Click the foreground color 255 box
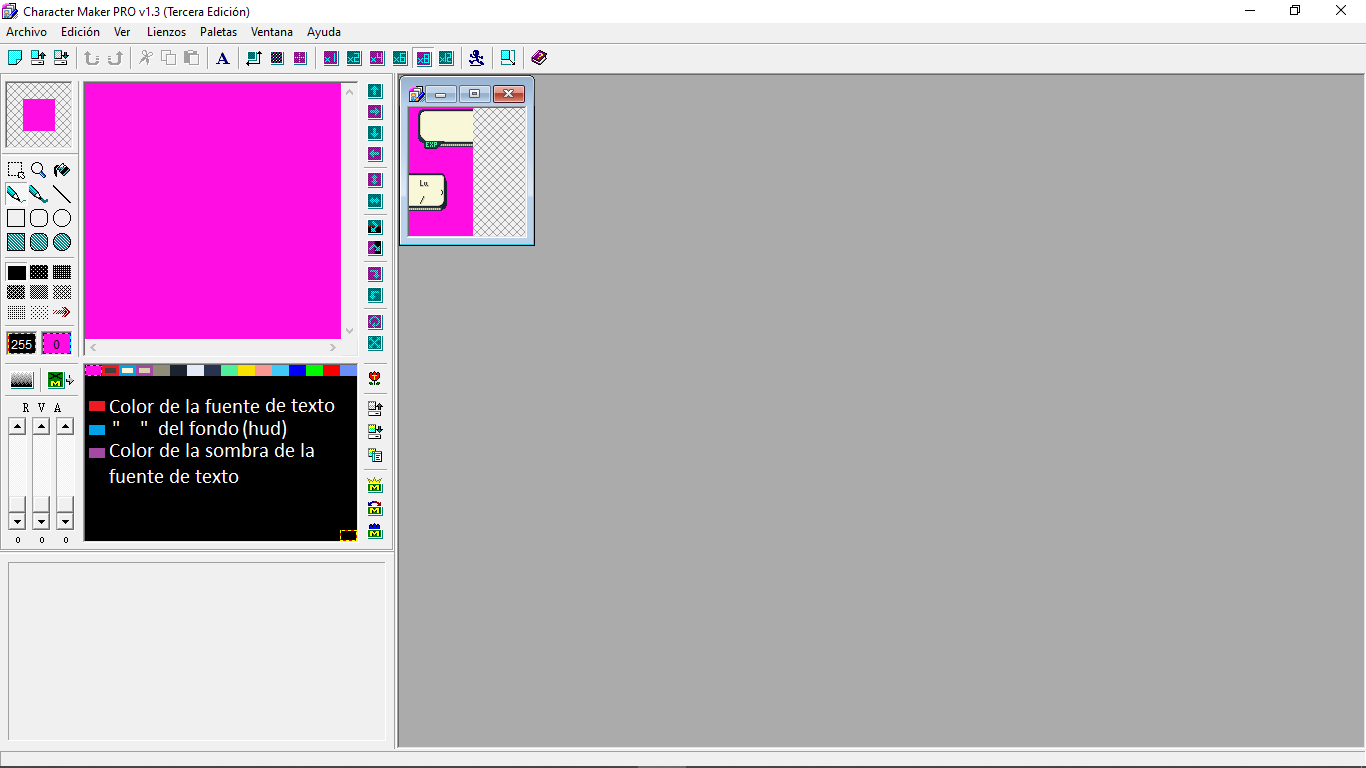This screenshot has height=768, width=1366. 21,344
